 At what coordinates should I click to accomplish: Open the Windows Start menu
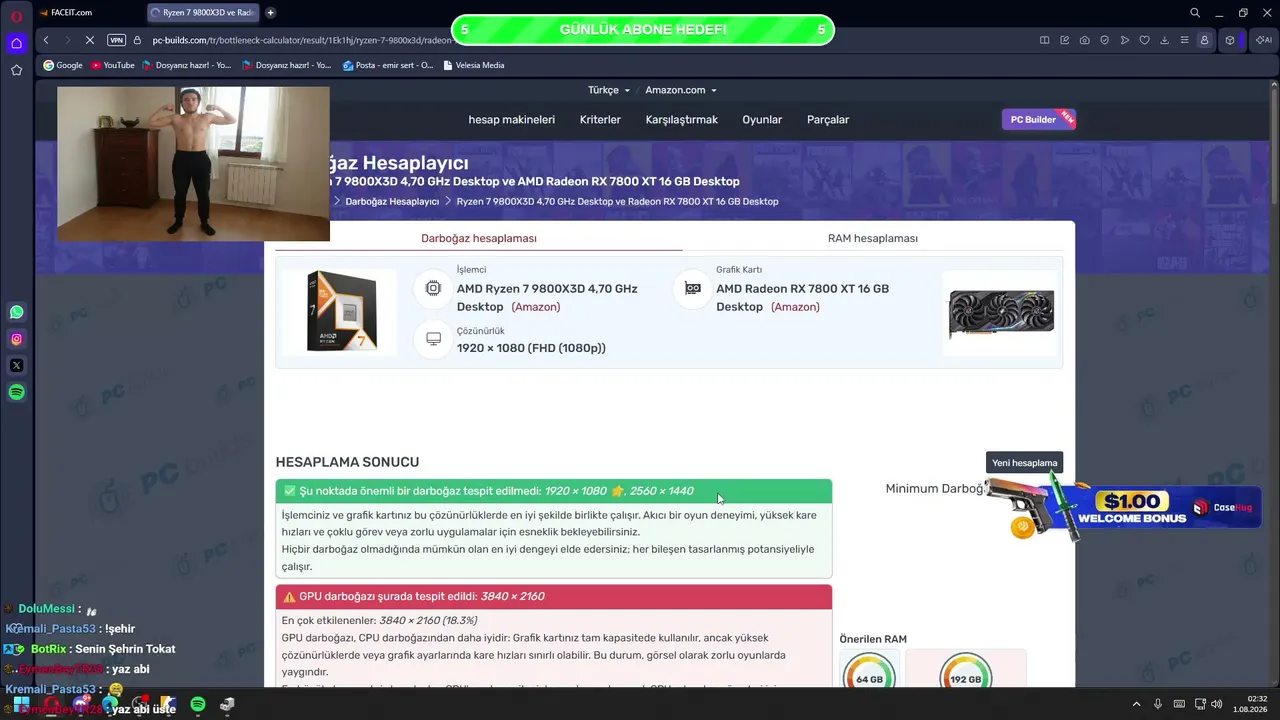click(21, 705)
